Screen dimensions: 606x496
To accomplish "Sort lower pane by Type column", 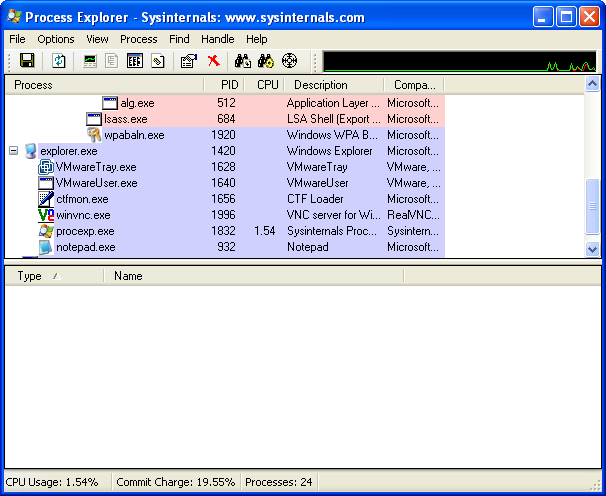I will tap(30, 276).
